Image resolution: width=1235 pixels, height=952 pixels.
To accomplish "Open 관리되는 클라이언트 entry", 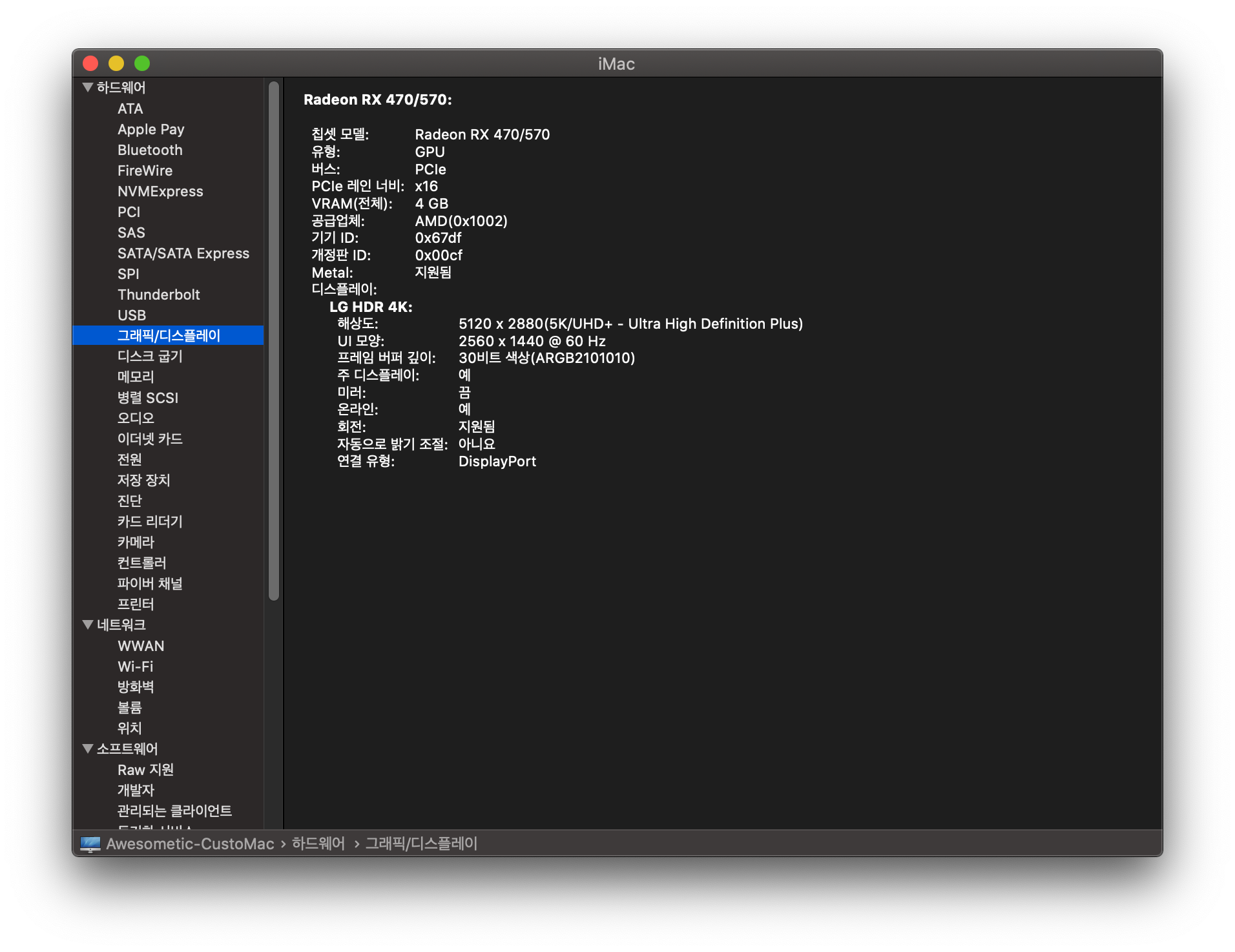I will click(x=174, y=811).
